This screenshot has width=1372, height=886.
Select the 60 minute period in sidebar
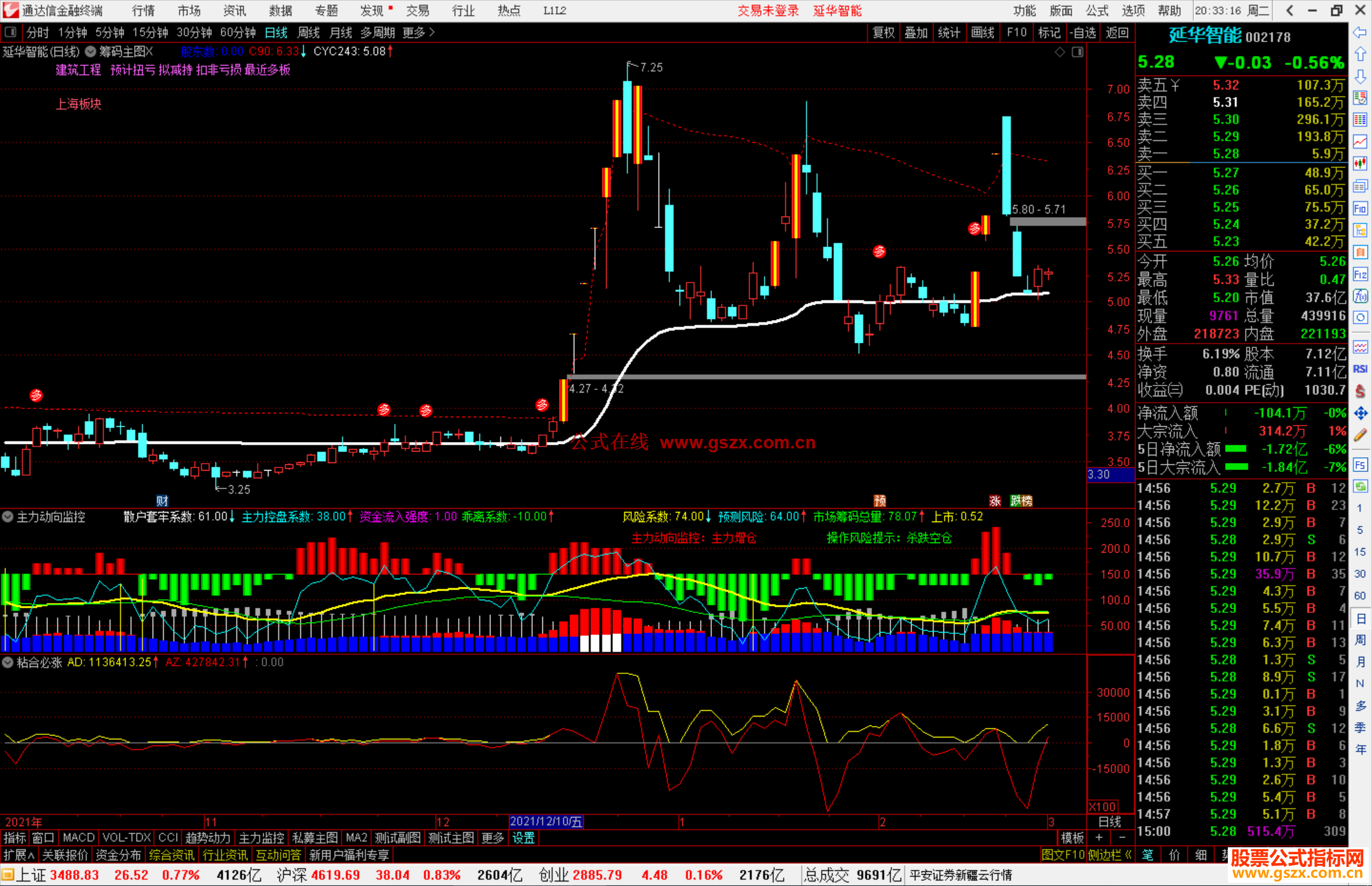tap(1360, 596)
